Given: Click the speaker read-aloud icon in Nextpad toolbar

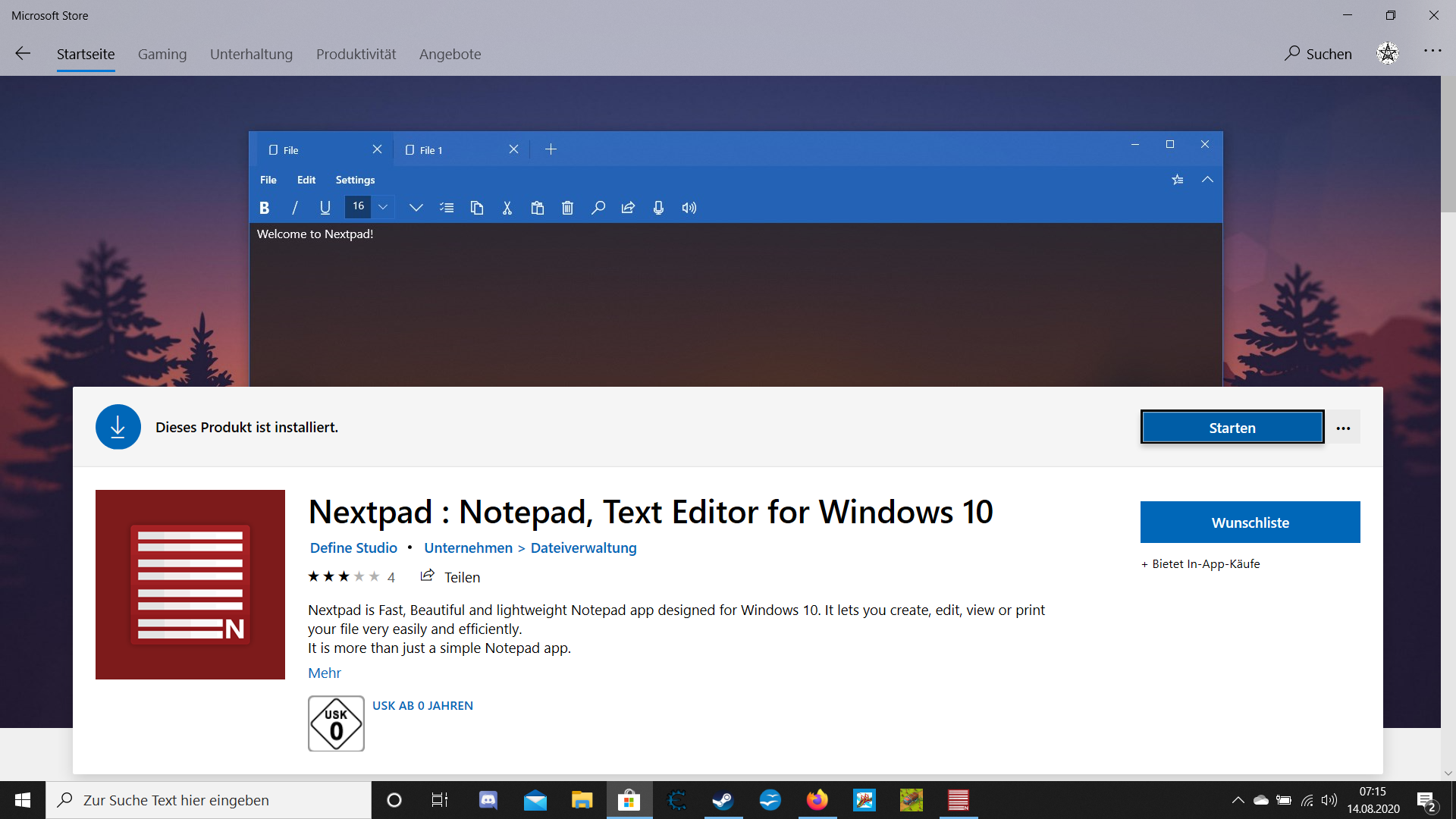Looking at the screenshot, I should [x=689, y=208].
